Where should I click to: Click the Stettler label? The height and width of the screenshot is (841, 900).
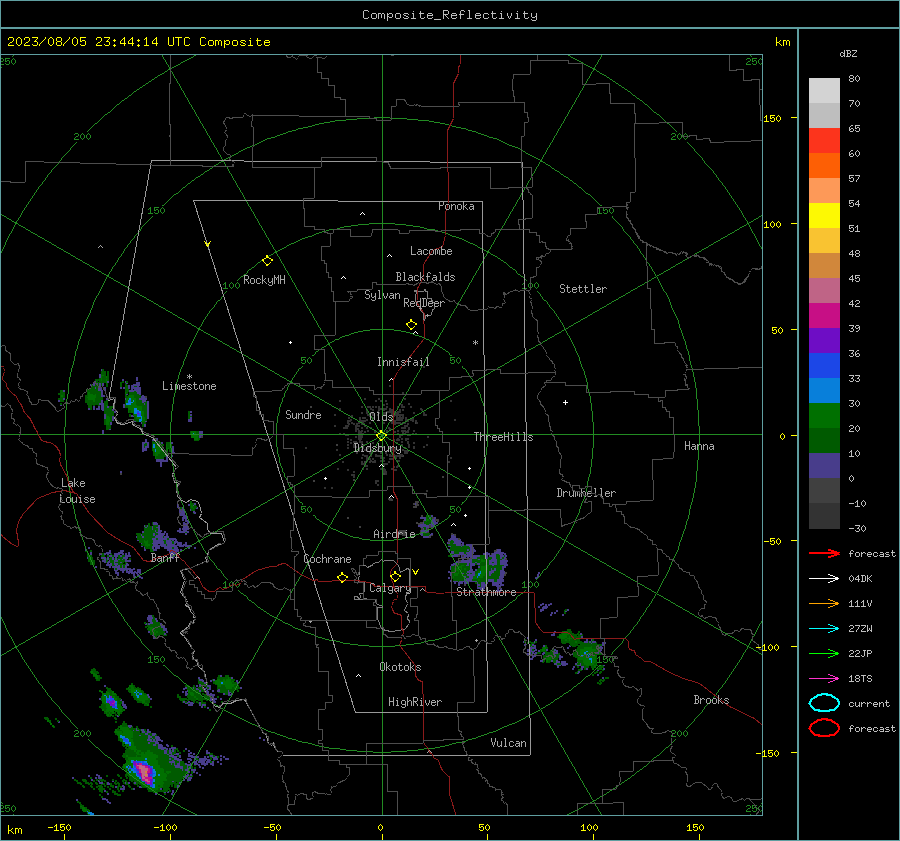pyautogui.click(x=583, y=289)
